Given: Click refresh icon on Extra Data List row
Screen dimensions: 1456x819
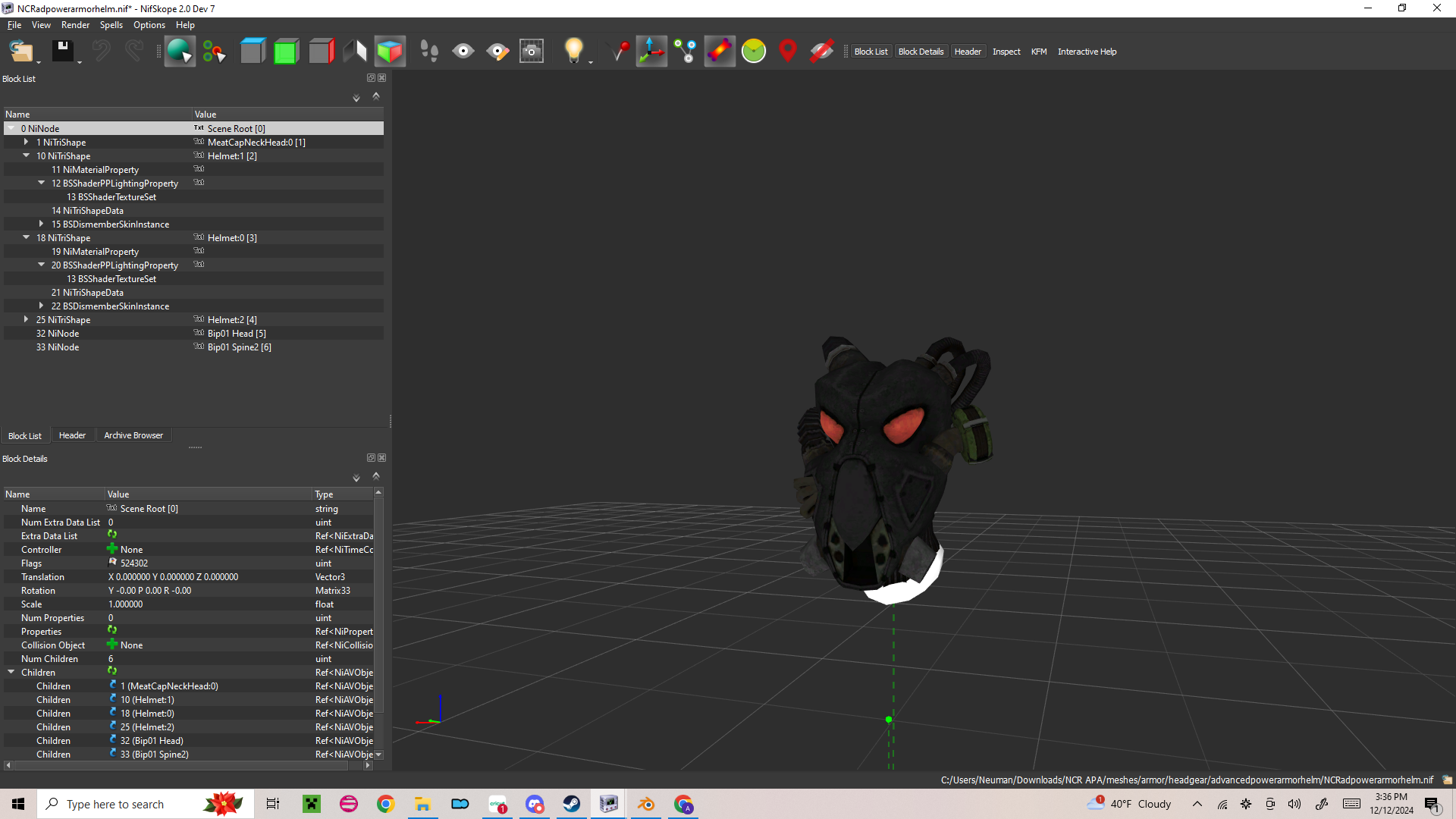Looking at the screenshot, I should point(112,535).
